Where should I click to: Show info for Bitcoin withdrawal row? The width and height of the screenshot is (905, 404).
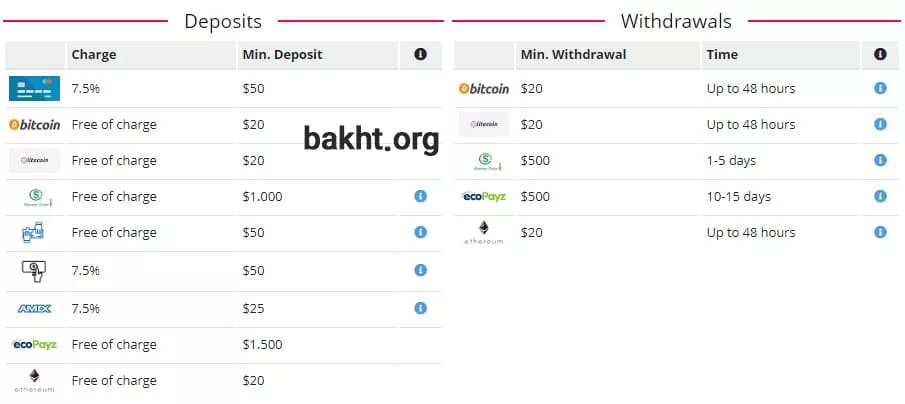pyautogui.click(x=880, y=89)
